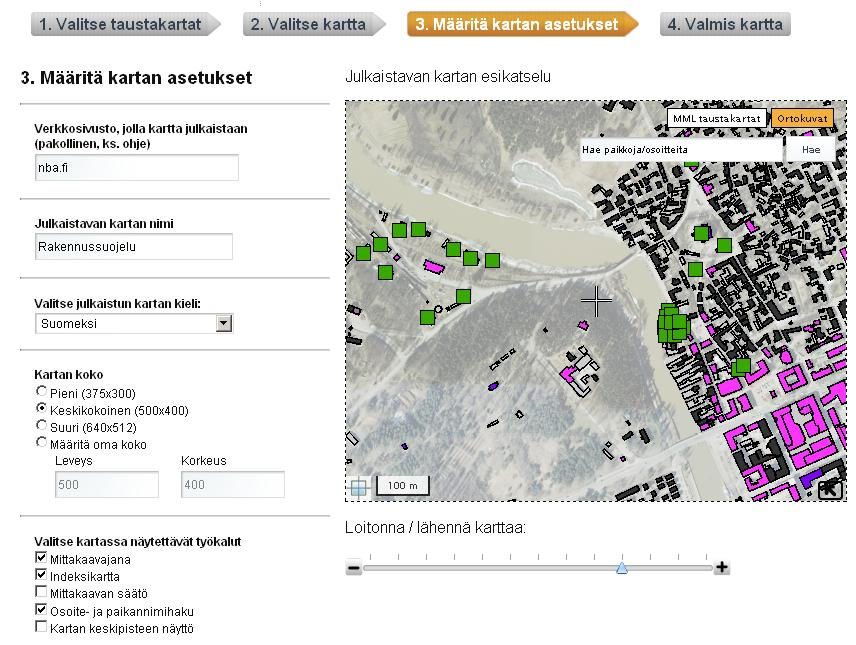Go to step 1. Valitse taustakartat
This screenshot has width=856, height=645.
pyautogui.click(x=125, y=24)
